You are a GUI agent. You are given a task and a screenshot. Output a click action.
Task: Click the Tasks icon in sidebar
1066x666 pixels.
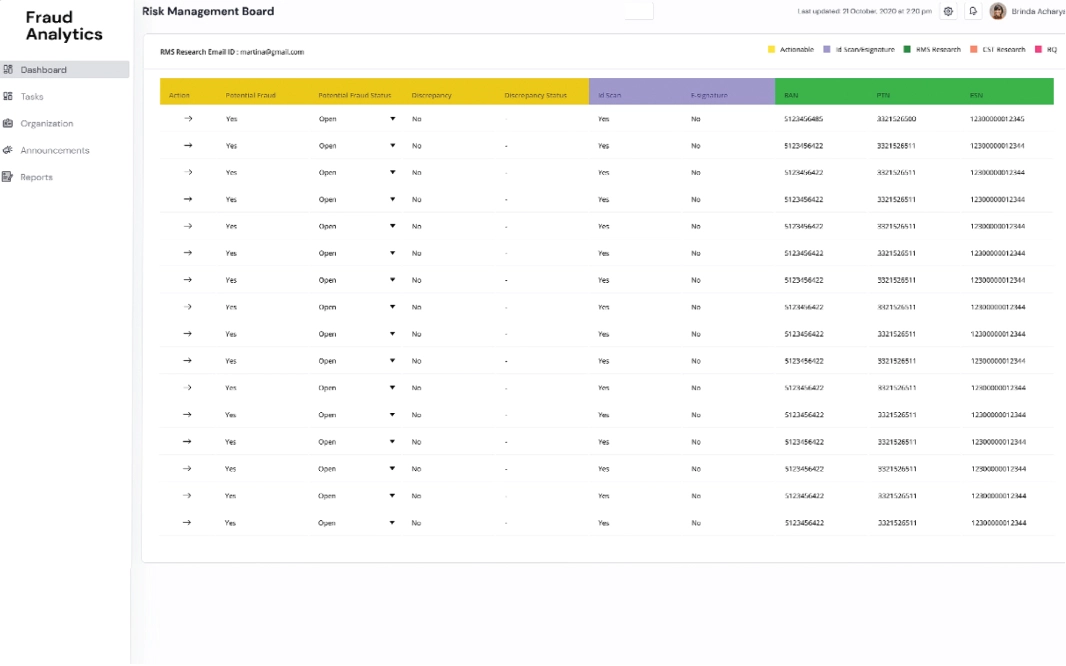point(8,97)
